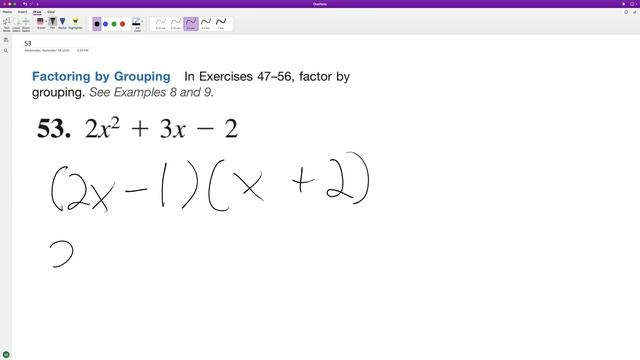Switch to the Insert ribbon tab
Image resolution: width=640 pixels, height=360 pixels.
pos(22,12)
